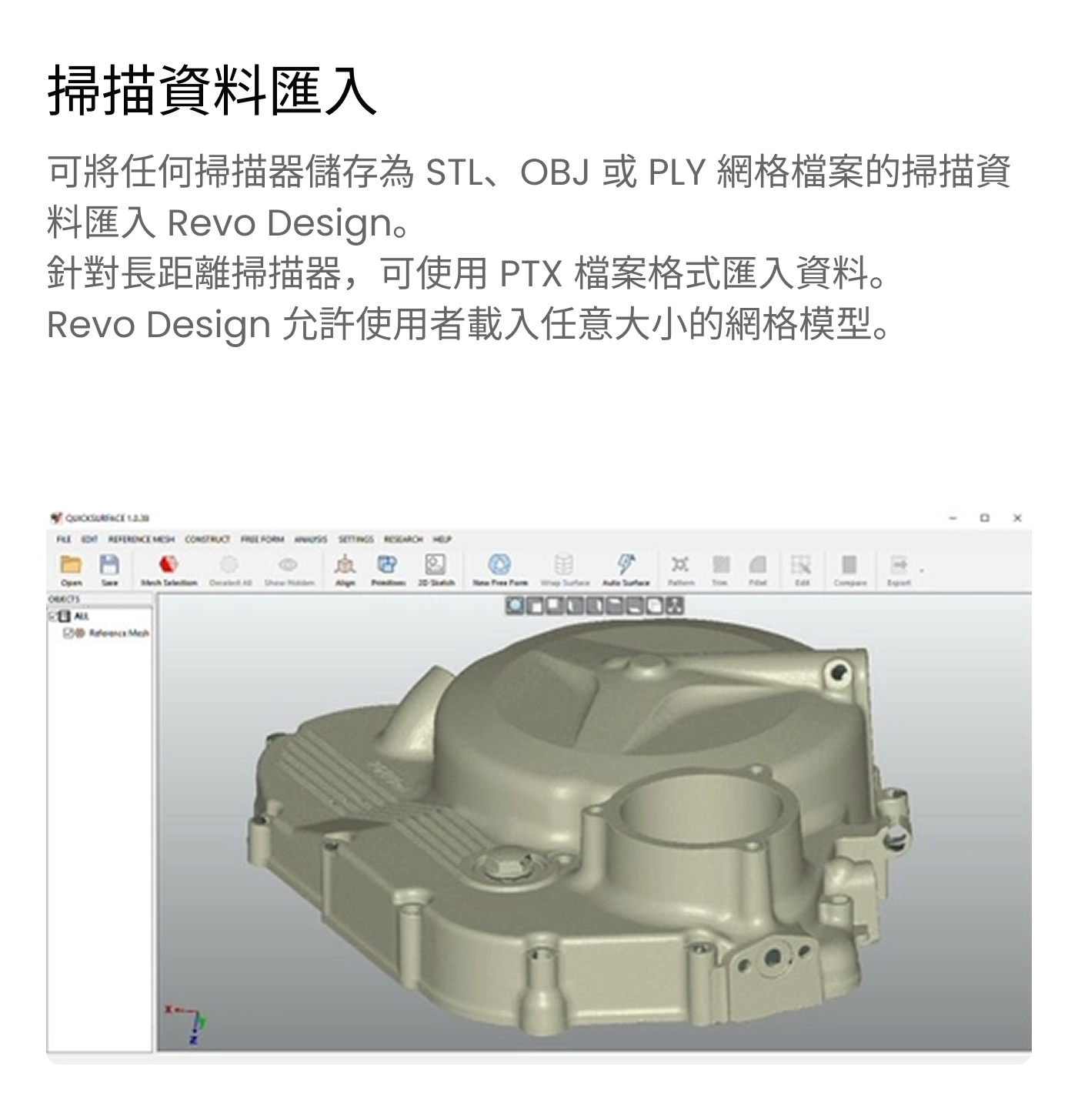Toggle the Reference Mesh checkbox

click(68, 633)
